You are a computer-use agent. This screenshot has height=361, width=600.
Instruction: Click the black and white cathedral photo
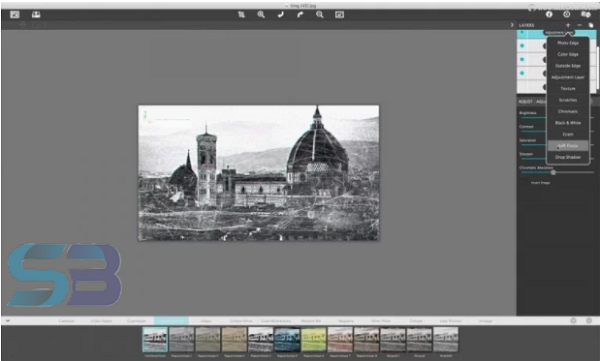pos(259,173)
